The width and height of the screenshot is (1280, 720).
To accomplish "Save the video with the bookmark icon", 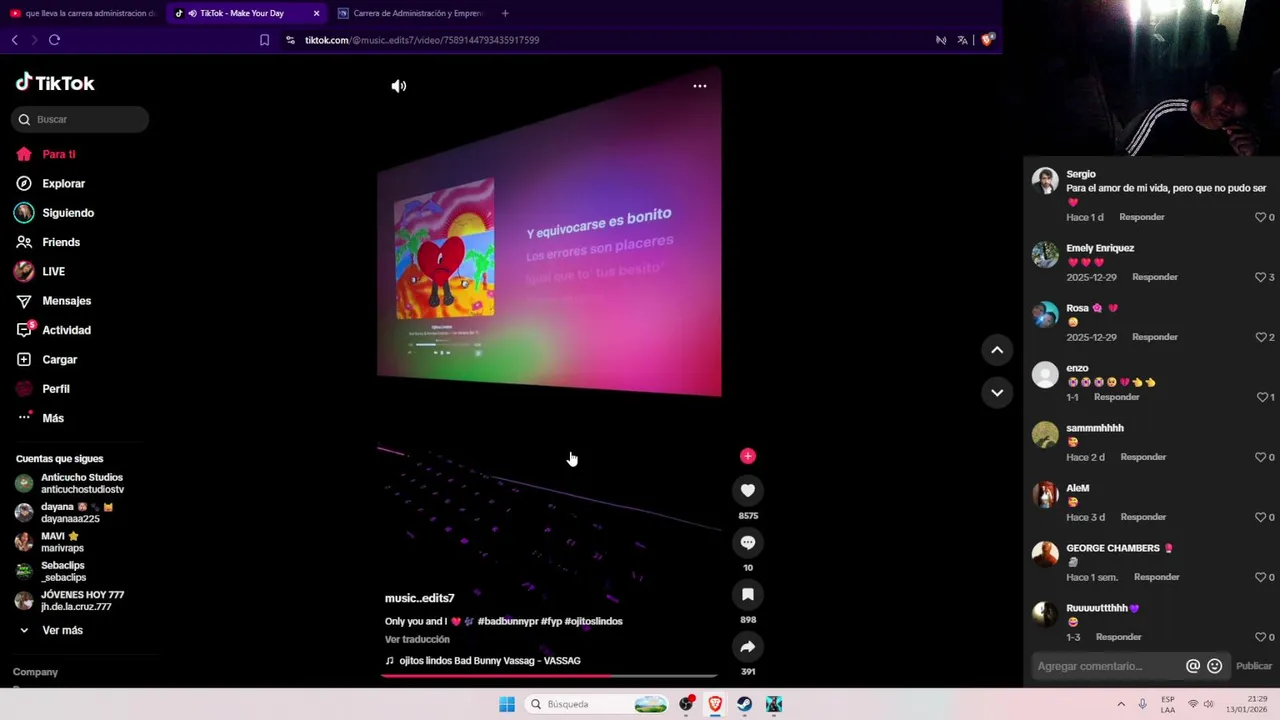I will [x=747, y=594].
